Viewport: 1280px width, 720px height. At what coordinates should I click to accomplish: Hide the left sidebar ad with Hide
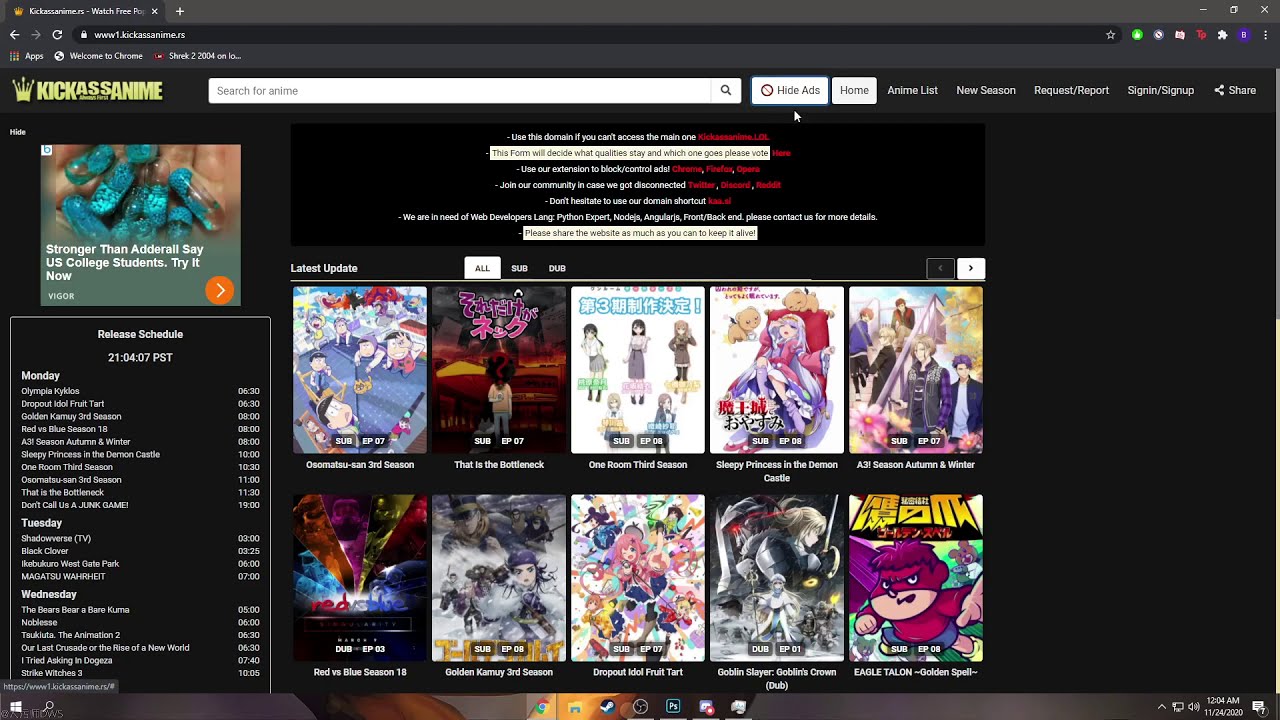coord(18,132)
